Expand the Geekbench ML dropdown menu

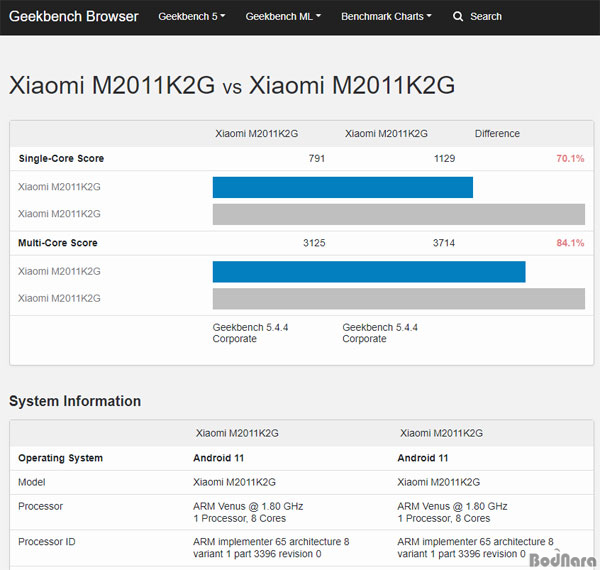tap(283, 16)
